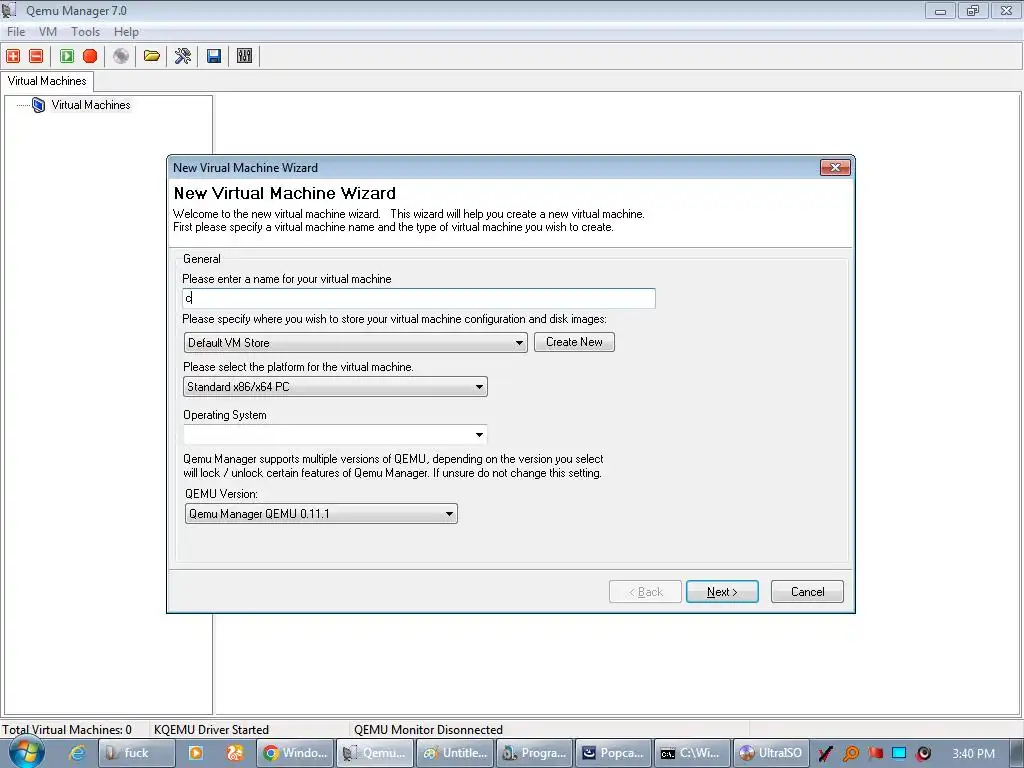Screen dimensions: 1024x768
Task: Click the Cancel button
Action: (x=807, y=592)
